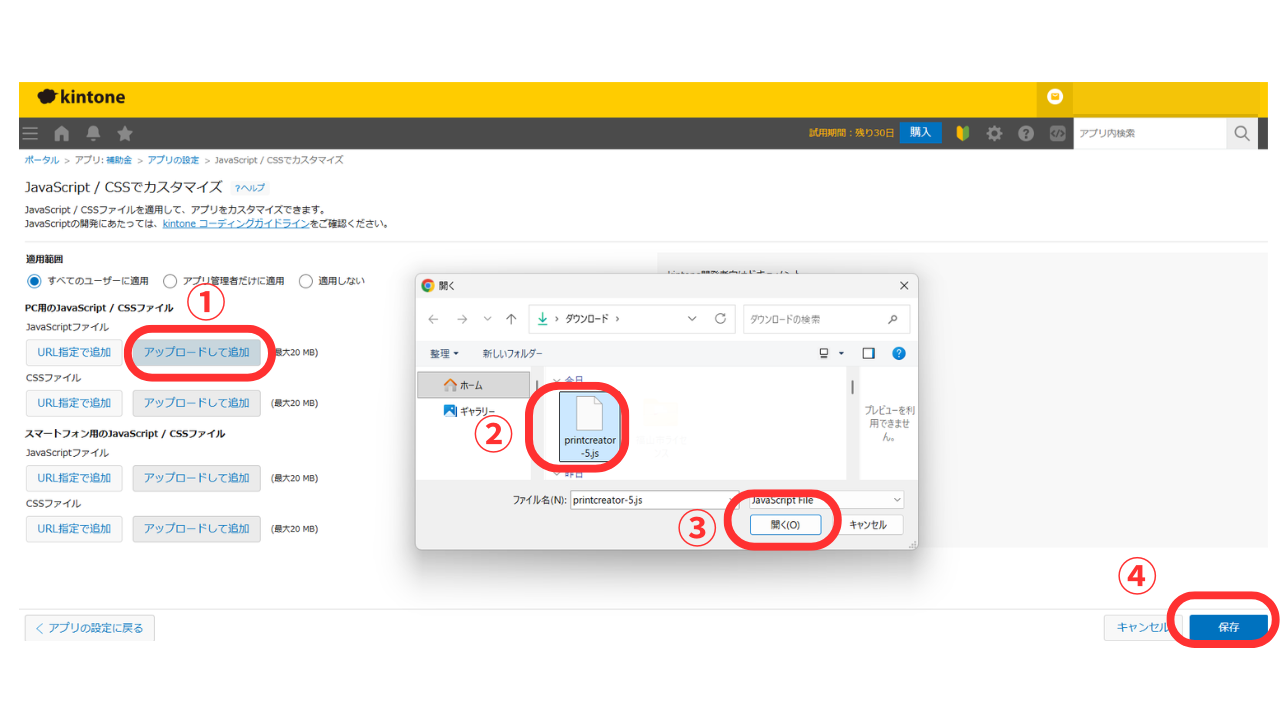Screen dimensions: 1280x720
Task: Click the developer code icon in the header
Action: pyautogui.click(x=1057, y=133)
